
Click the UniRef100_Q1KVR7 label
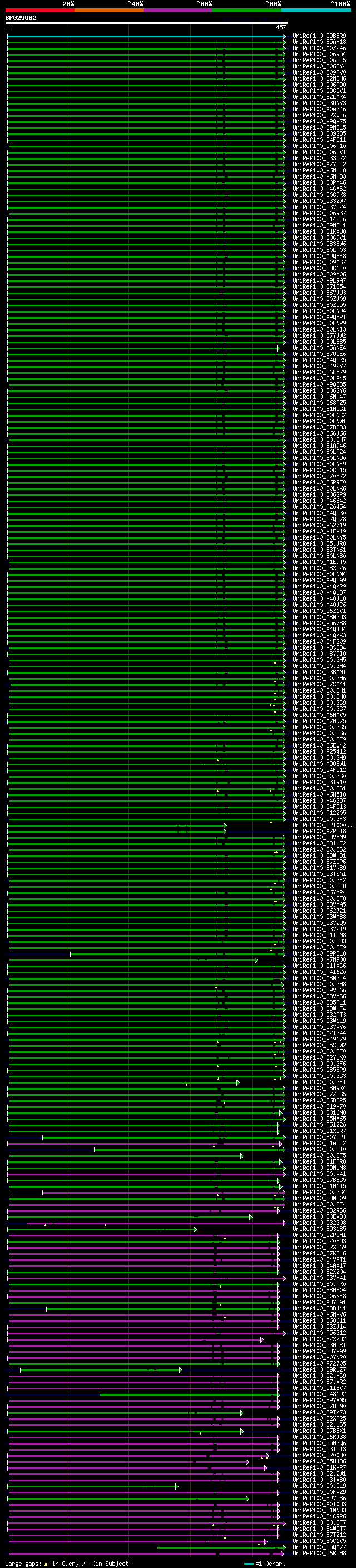pyautogui.click(x=319, y=1467)
